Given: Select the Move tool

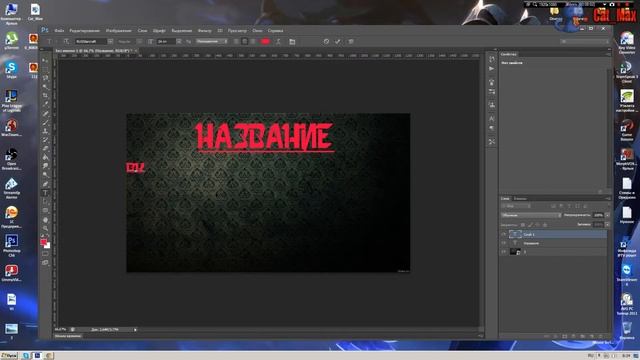Looking at the screenshot, I should click(45, 60).
